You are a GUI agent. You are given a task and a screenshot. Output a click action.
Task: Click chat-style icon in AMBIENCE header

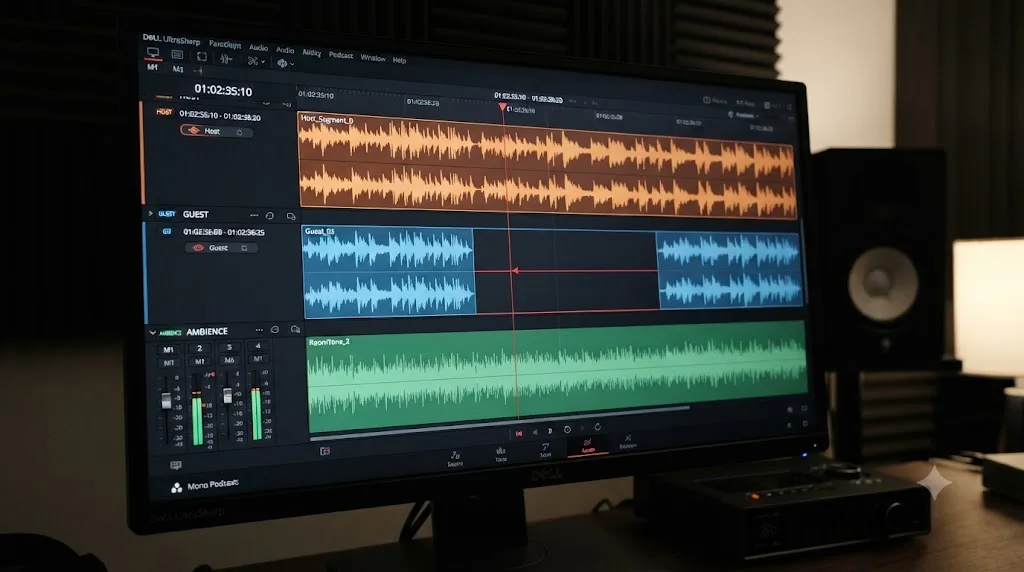tap(295, 330)
